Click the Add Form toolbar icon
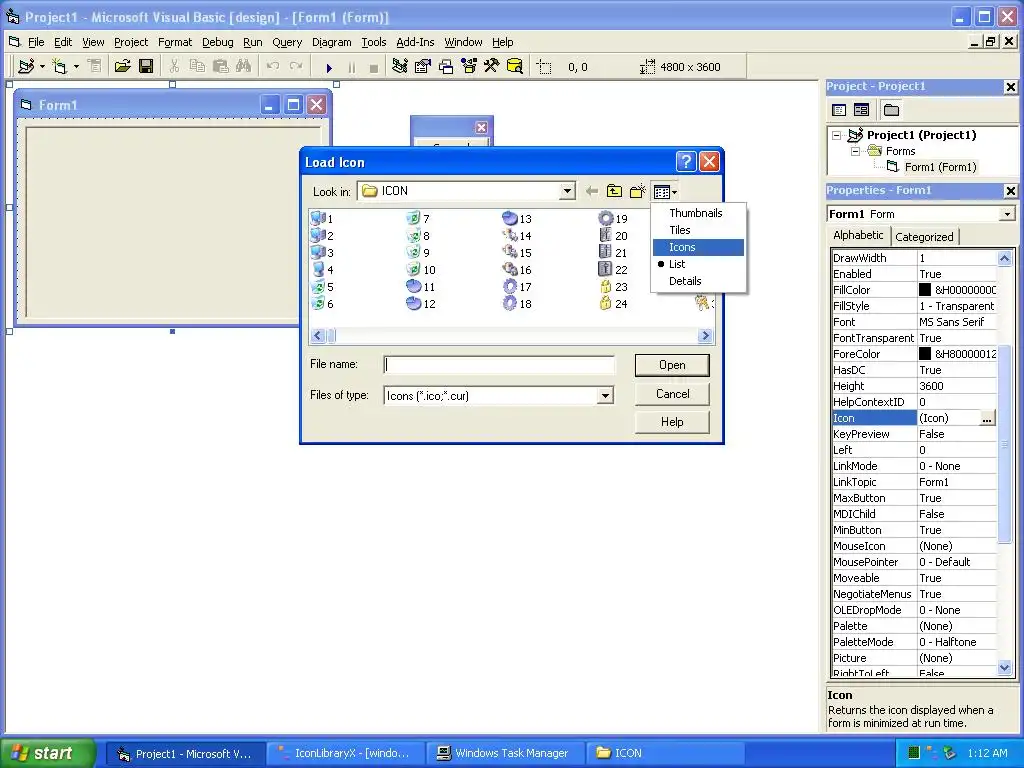This screenshot has width=1024, height=768. 59,67
